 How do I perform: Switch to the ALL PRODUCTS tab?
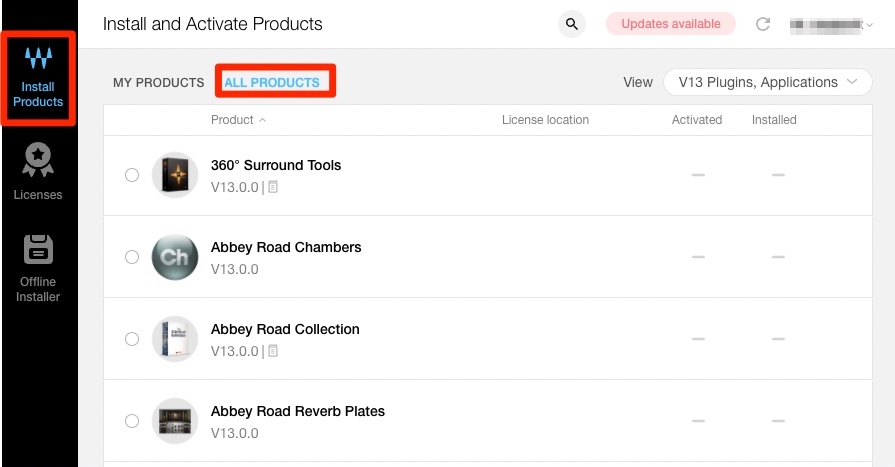point(272,83)
